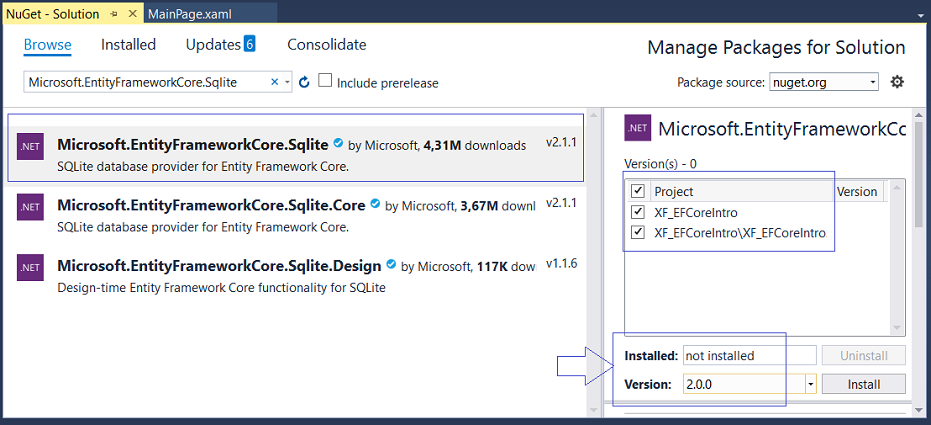Switch to the Updates tab
The image size is (931, 425).
pos(213,45)
